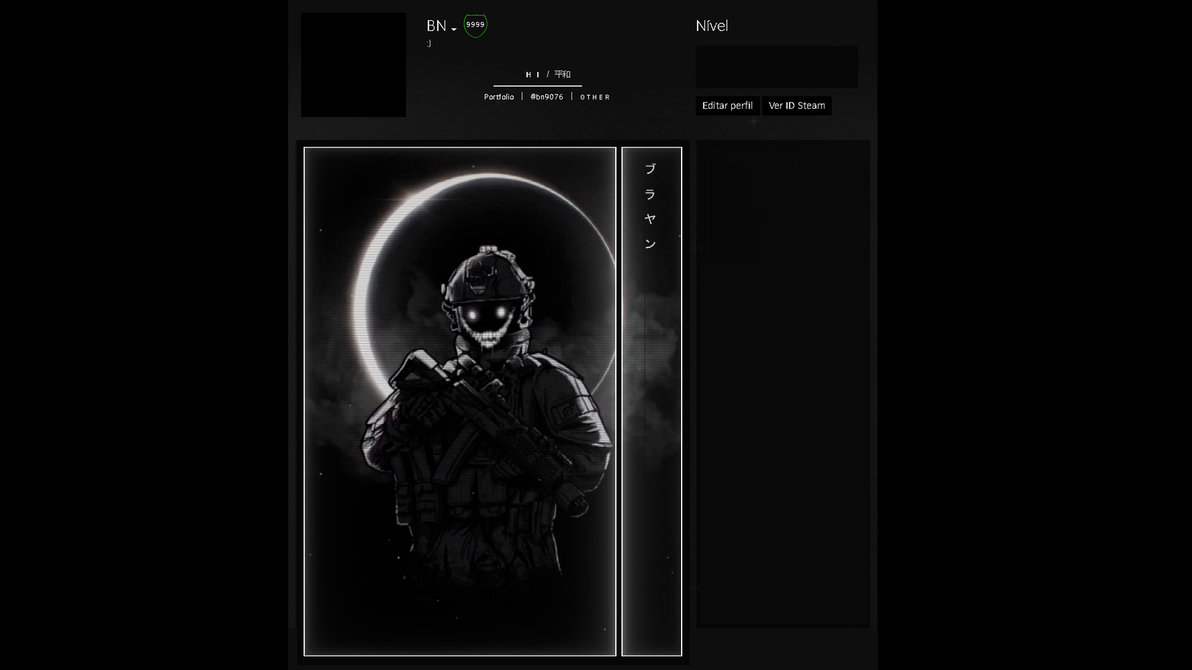Screen dimensions: 1192x670
Task: Click the Nível heading
Action: pyautogui.click(x=712, y=26)
